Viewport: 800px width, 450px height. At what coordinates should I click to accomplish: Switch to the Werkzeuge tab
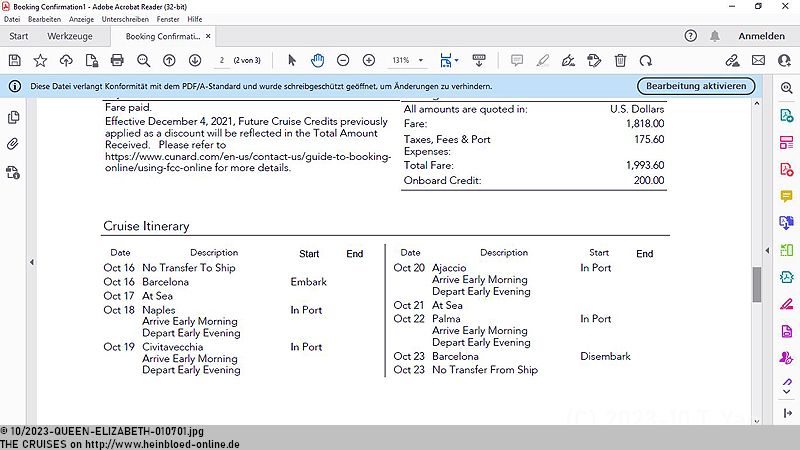70,36
